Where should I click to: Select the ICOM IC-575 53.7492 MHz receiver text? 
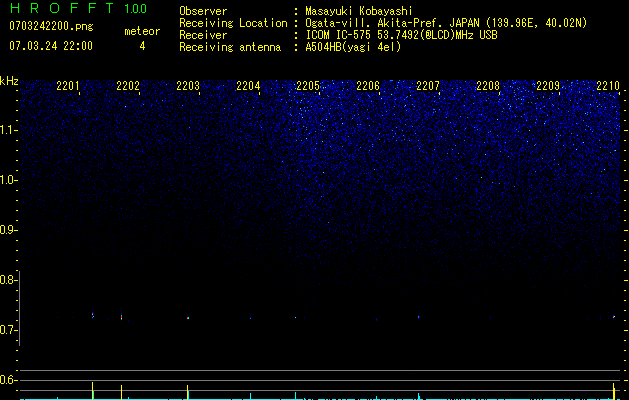click(401, 35)
